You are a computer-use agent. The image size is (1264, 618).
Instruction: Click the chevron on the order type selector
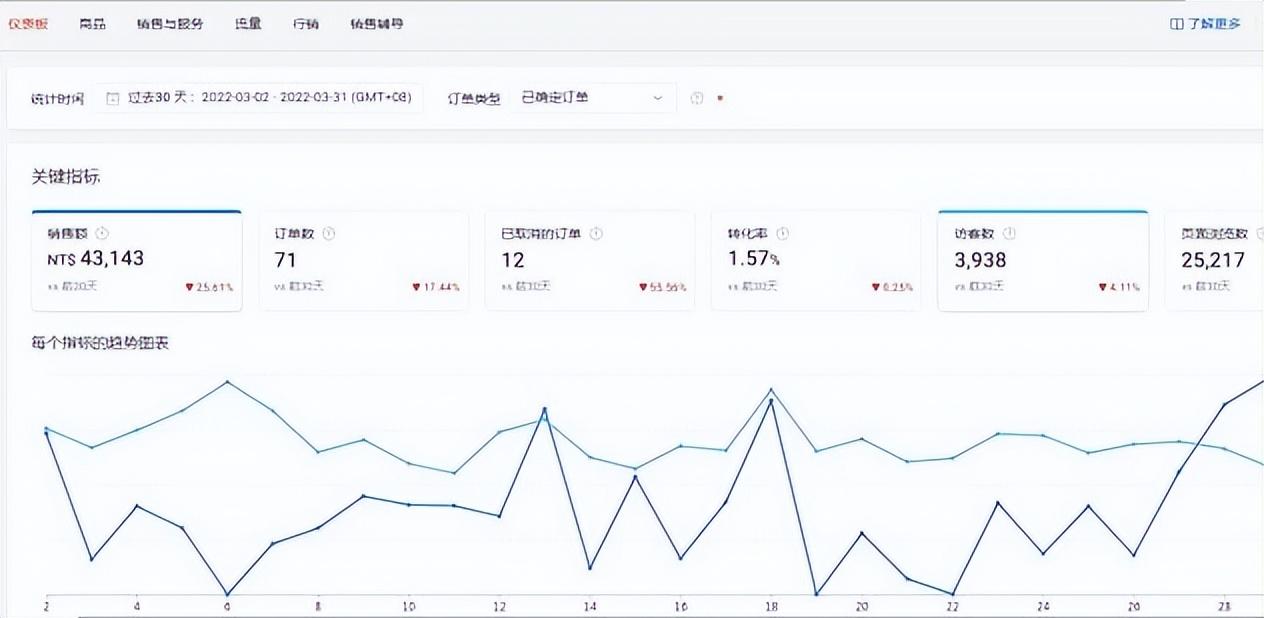coord(658,98)
